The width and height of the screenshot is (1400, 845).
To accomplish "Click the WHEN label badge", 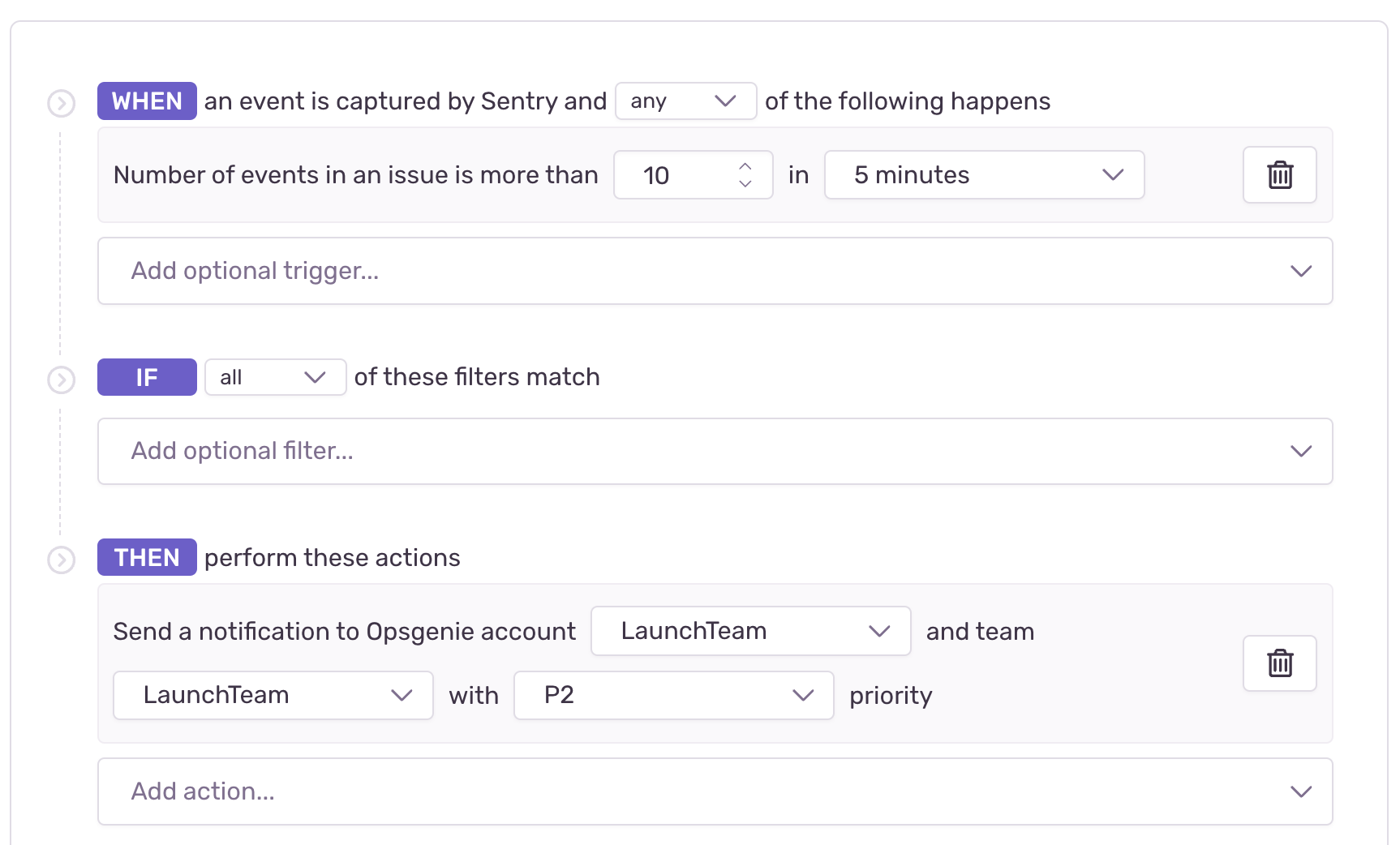I will pos(147,101).
